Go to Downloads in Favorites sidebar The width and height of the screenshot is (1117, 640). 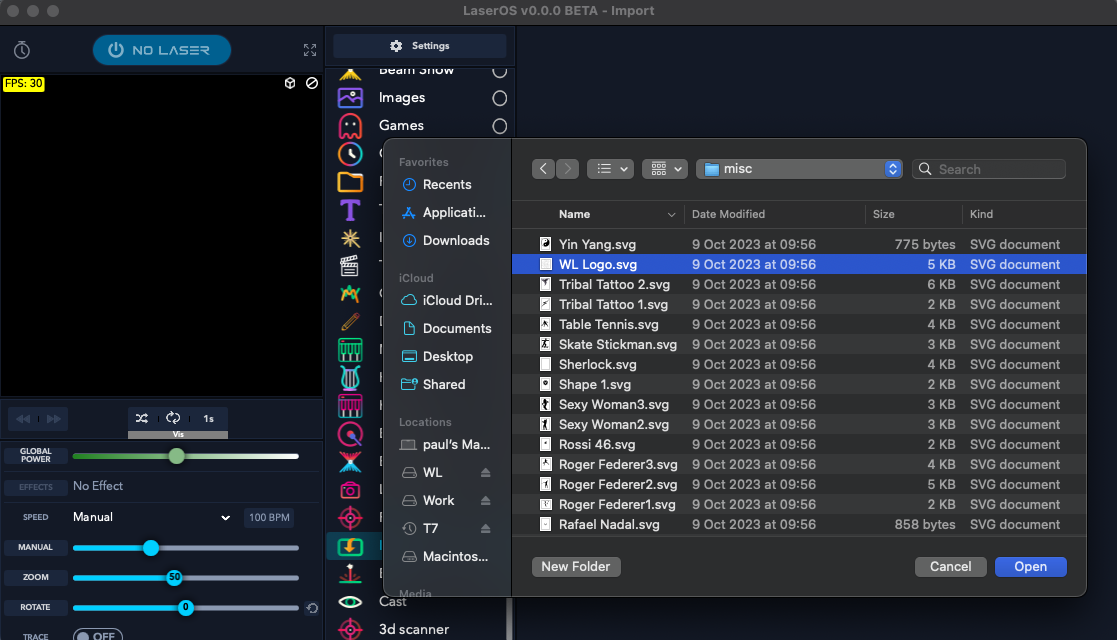pyautogui.click(x=456, y=240)
